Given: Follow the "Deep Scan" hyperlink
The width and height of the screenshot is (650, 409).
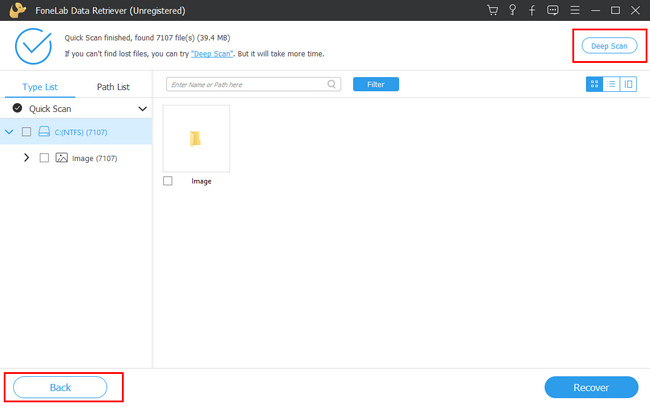Looking at the screenshot, I should coord(212,54).
